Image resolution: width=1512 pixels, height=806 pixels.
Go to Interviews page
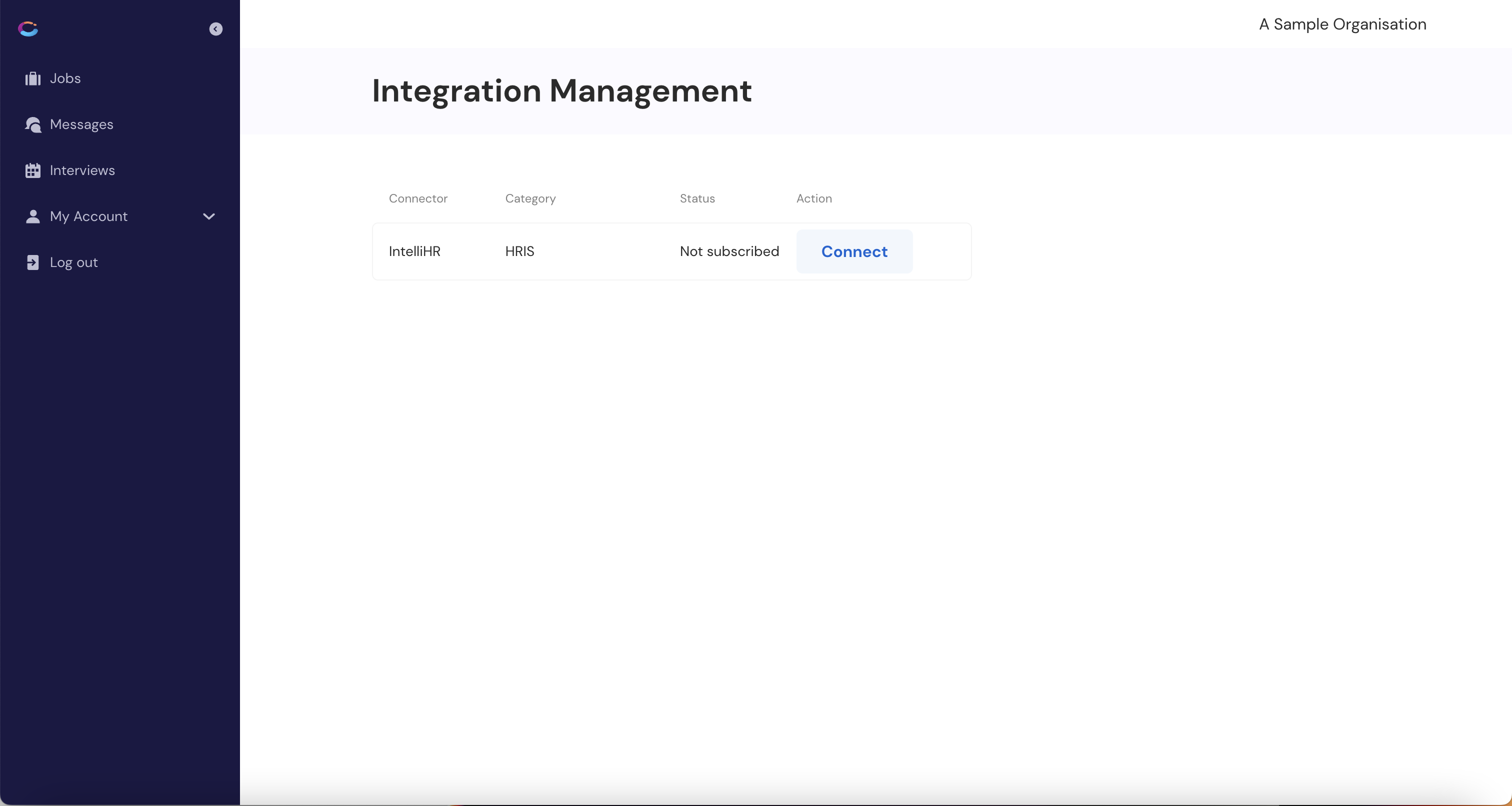tap(82, 170)
